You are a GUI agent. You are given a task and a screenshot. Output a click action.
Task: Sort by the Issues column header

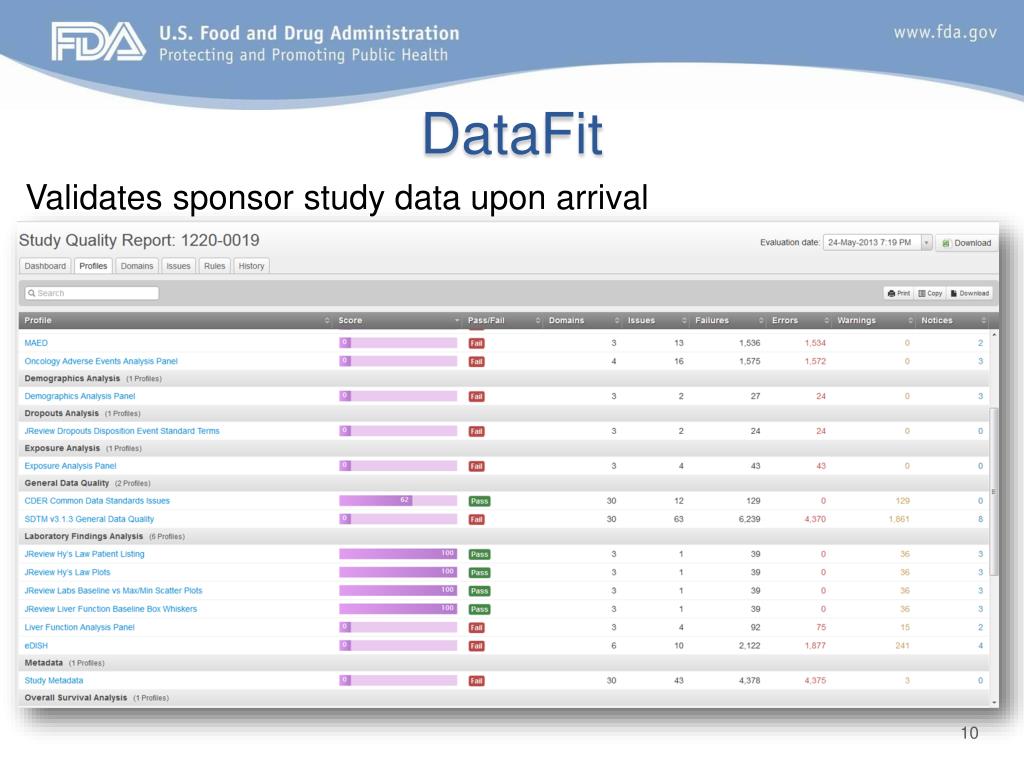coord(656,321)
